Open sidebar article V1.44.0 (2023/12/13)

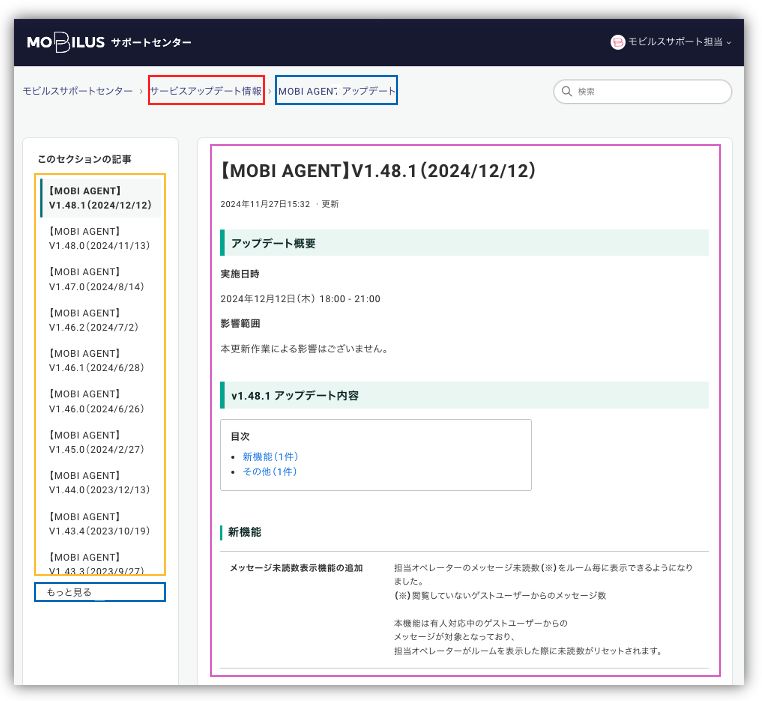pos(100,482)
